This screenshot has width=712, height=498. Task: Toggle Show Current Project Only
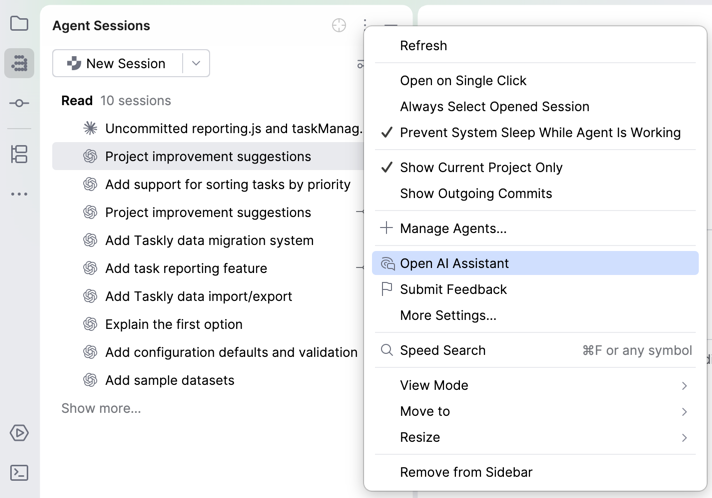click(535, 168)
